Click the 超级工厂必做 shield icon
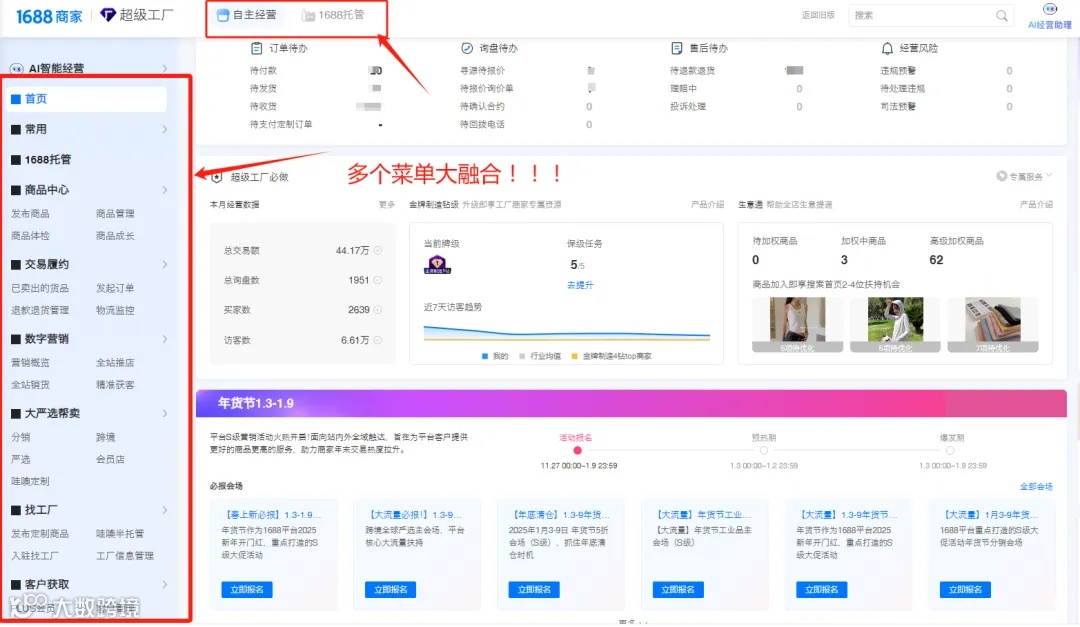Screen dimensions: 1080x627 tap(217, 177)
